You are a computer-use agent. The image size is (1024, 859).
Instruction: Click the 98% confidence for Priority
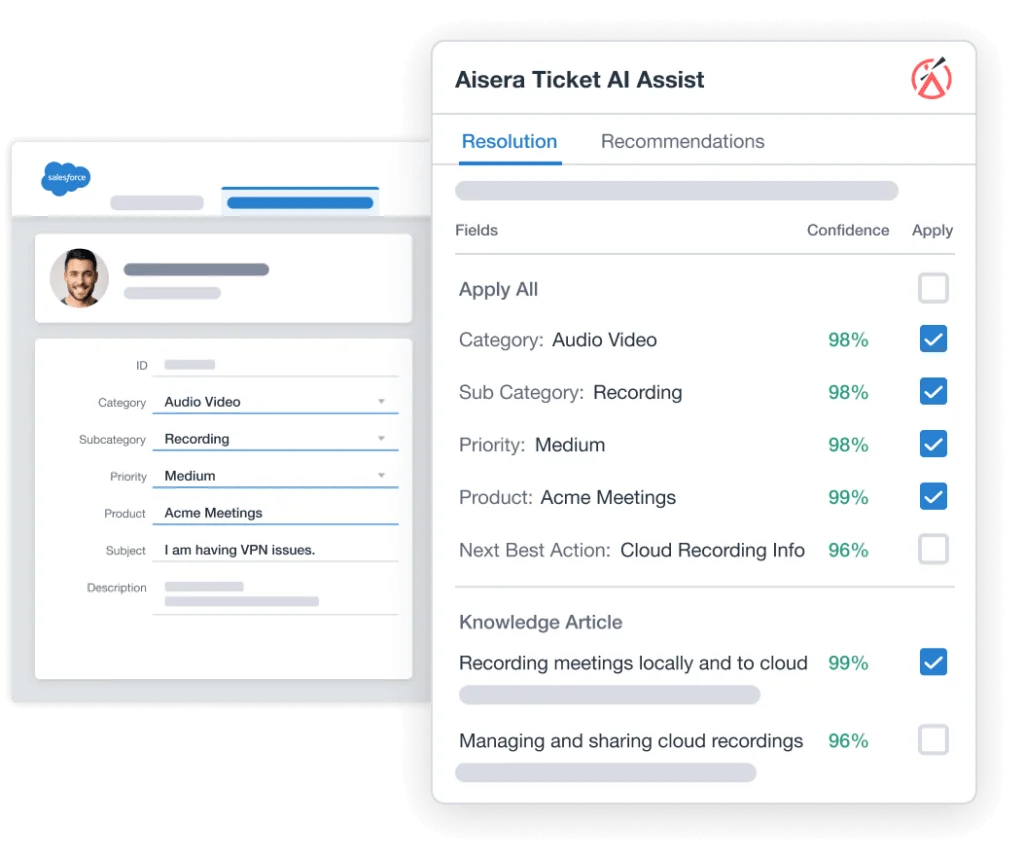848,445
